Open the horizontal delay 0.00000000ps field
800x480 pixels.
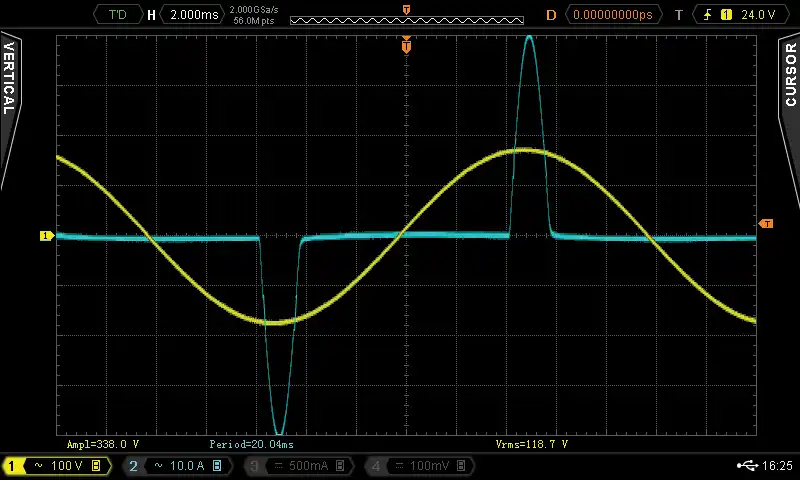click(x=613, y=15)
